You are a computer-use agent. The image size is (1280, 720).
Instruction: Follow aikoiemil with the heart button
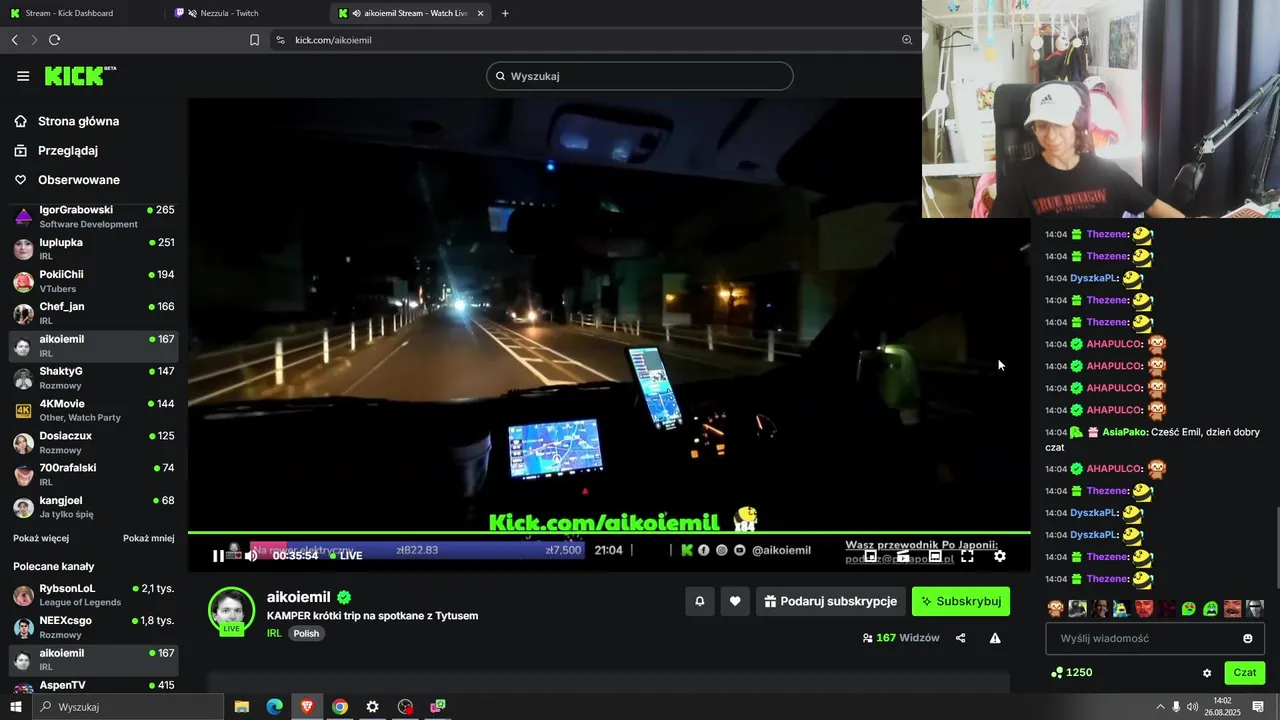click(x=735, y=601)
